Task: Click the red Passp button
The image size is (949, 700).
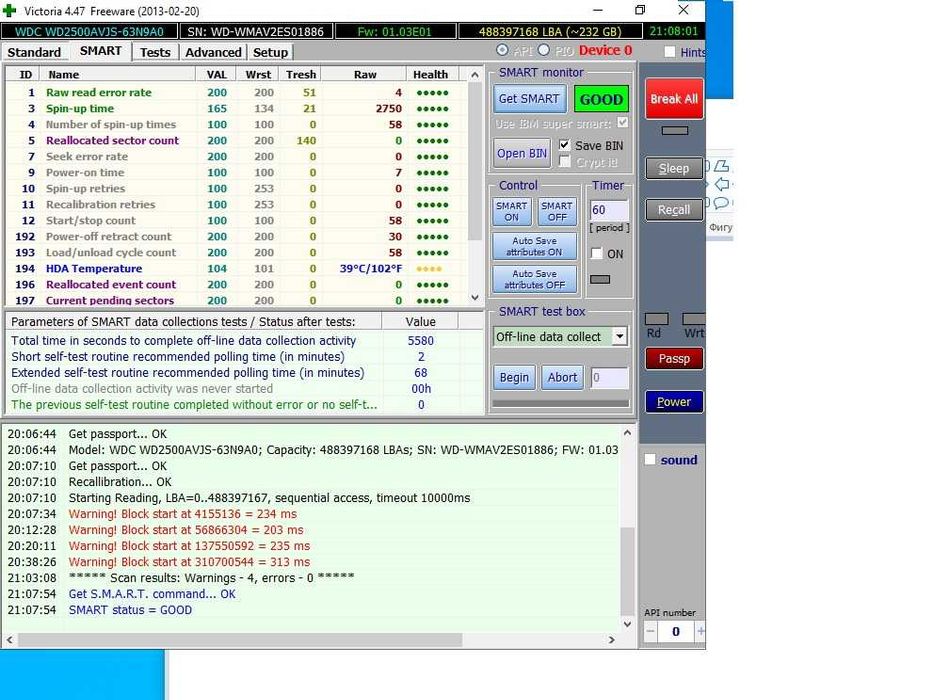Action: pos(674,359)
